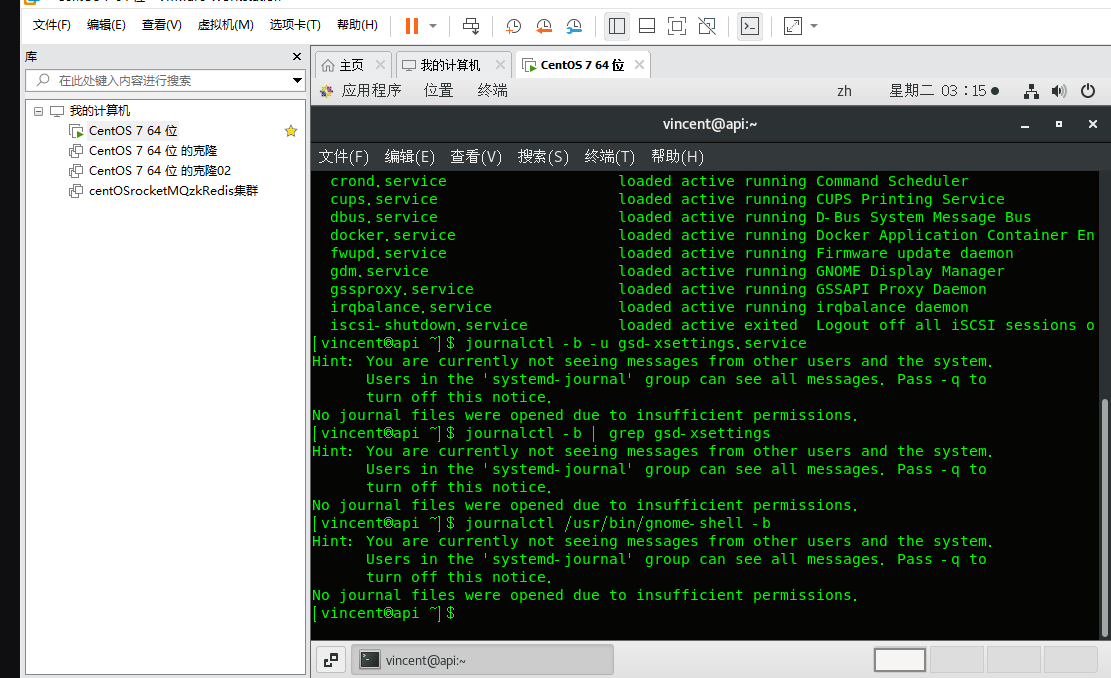Open terminal 查看(V) menu
The width and height of the screenshot is (1111, 678).
click(x=476, y=157)
